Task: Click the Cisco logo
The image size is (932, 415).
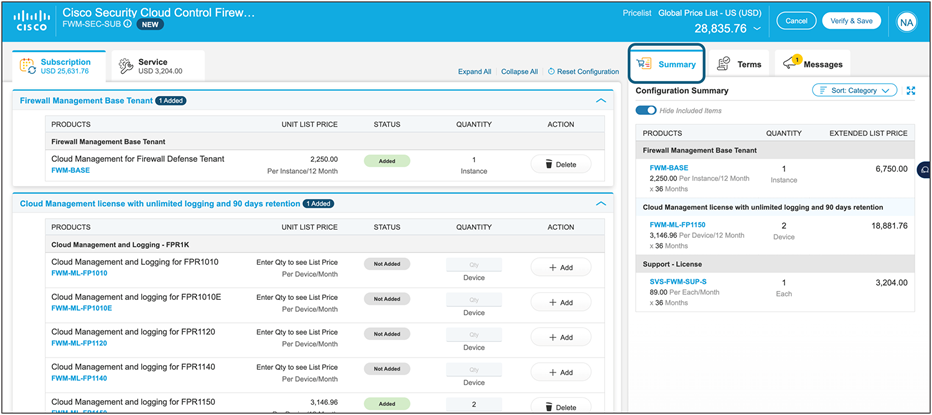Action: tap(31, 21)
